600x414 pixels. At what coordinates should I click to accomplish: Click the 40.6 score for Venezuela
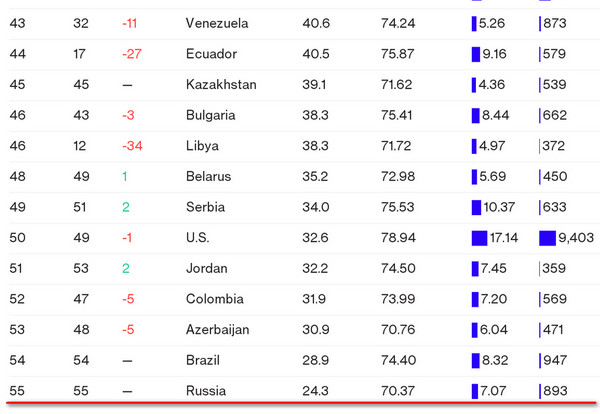[x=315, y=23]
